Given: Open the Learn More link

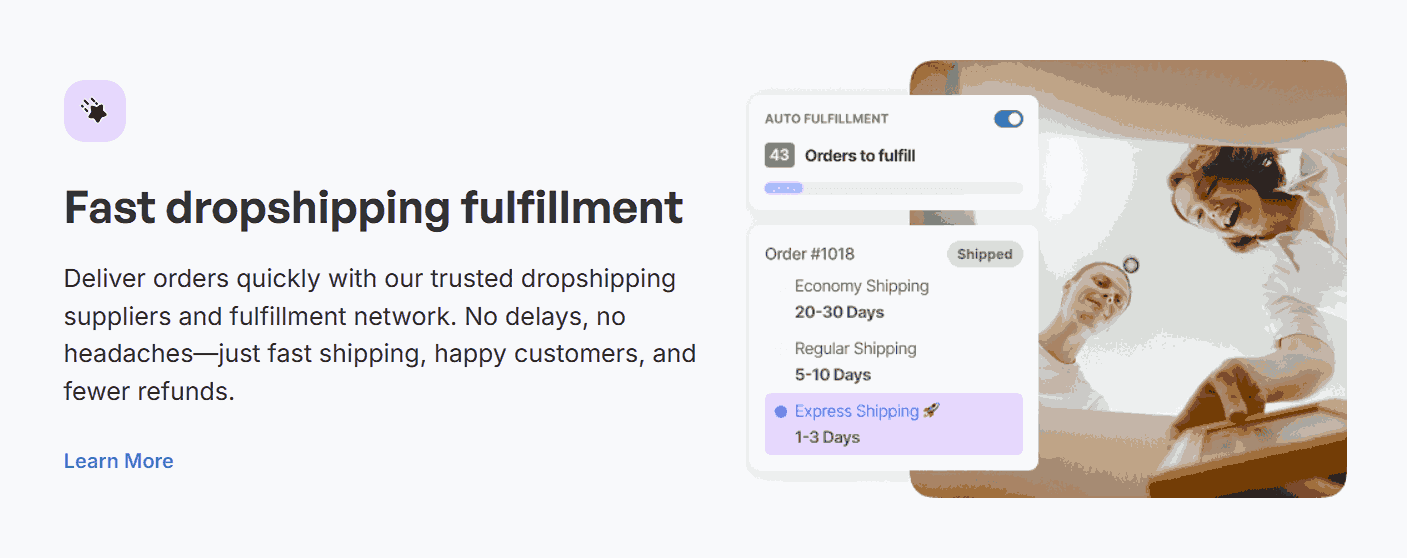Looking at the screenshot, I should point(119,461).
